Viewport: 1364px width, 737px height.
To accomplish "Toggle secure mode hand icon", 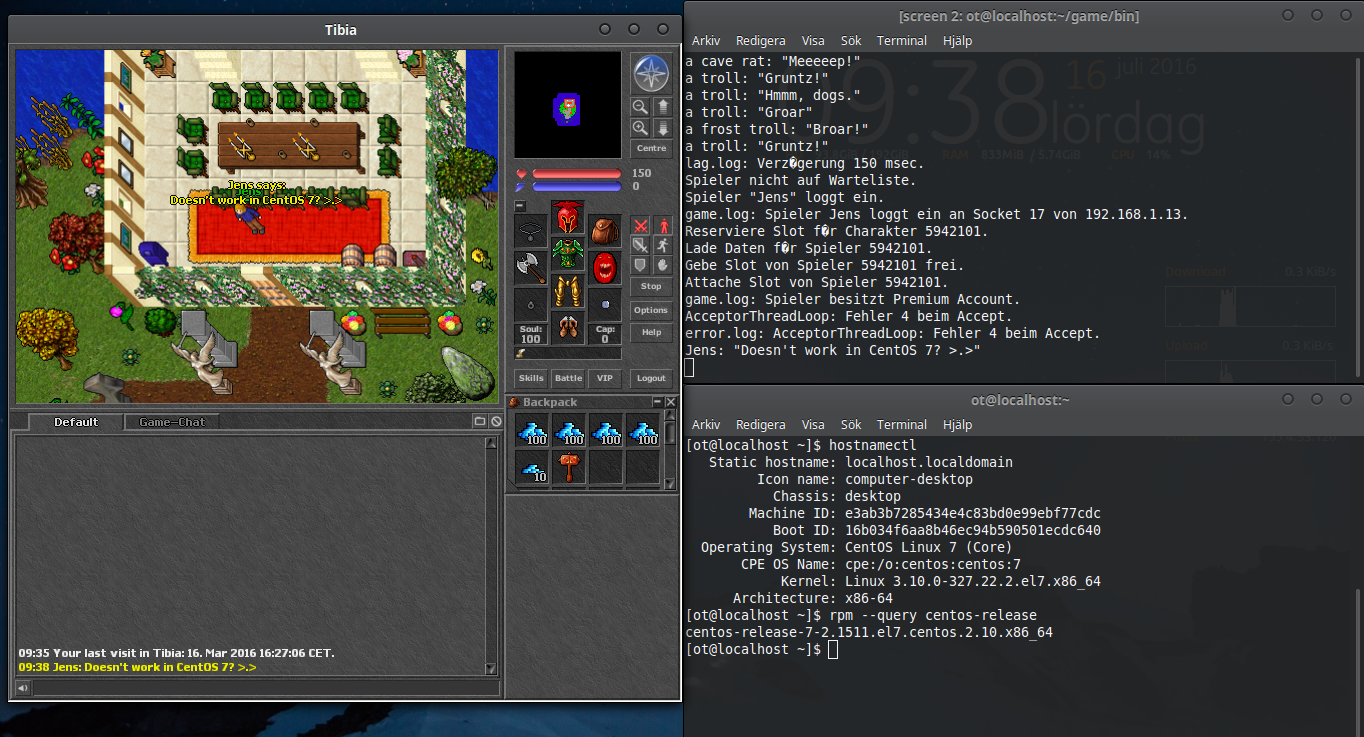I will [662, 265].
